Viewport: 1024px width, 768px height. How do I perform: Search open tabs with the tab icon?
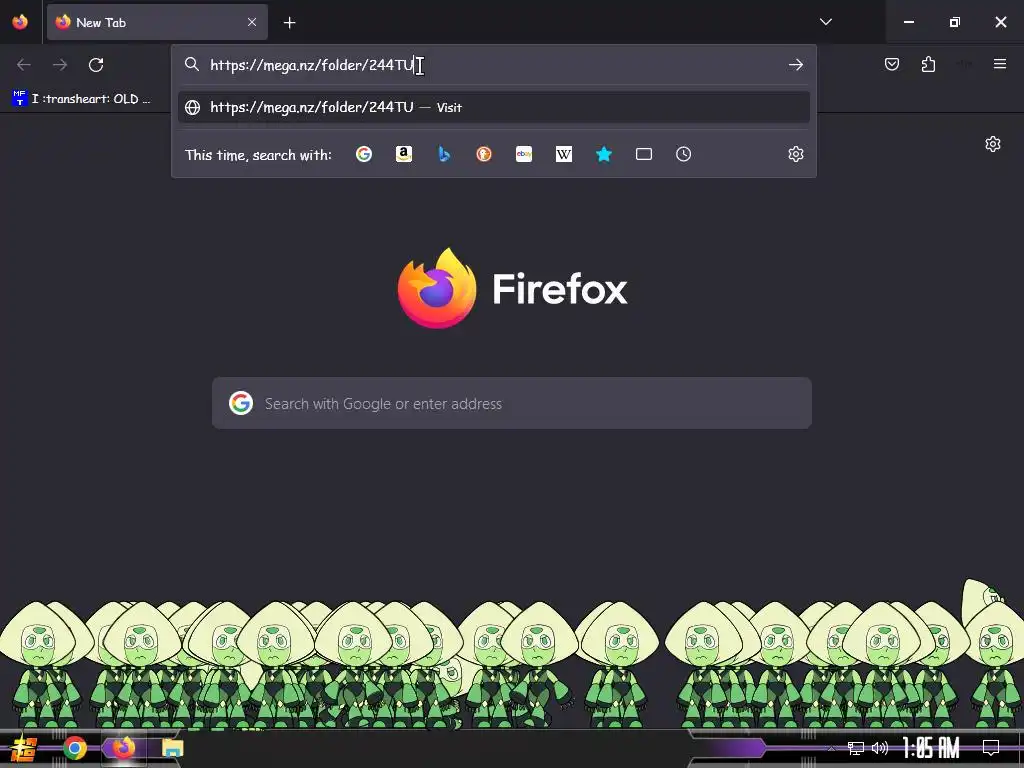coord(644,154)
